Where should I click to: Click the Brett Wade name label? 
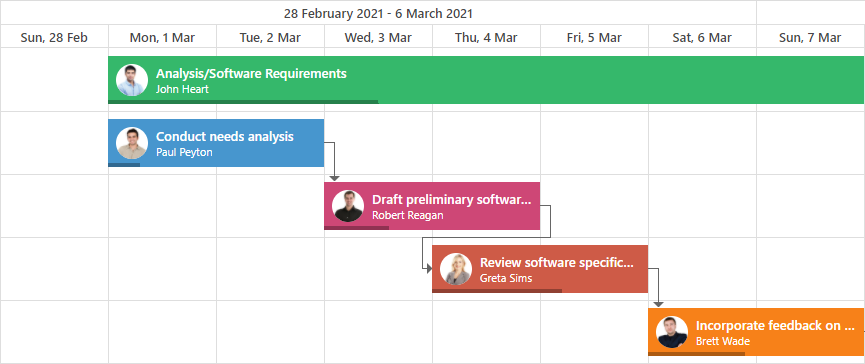[723, 341]
